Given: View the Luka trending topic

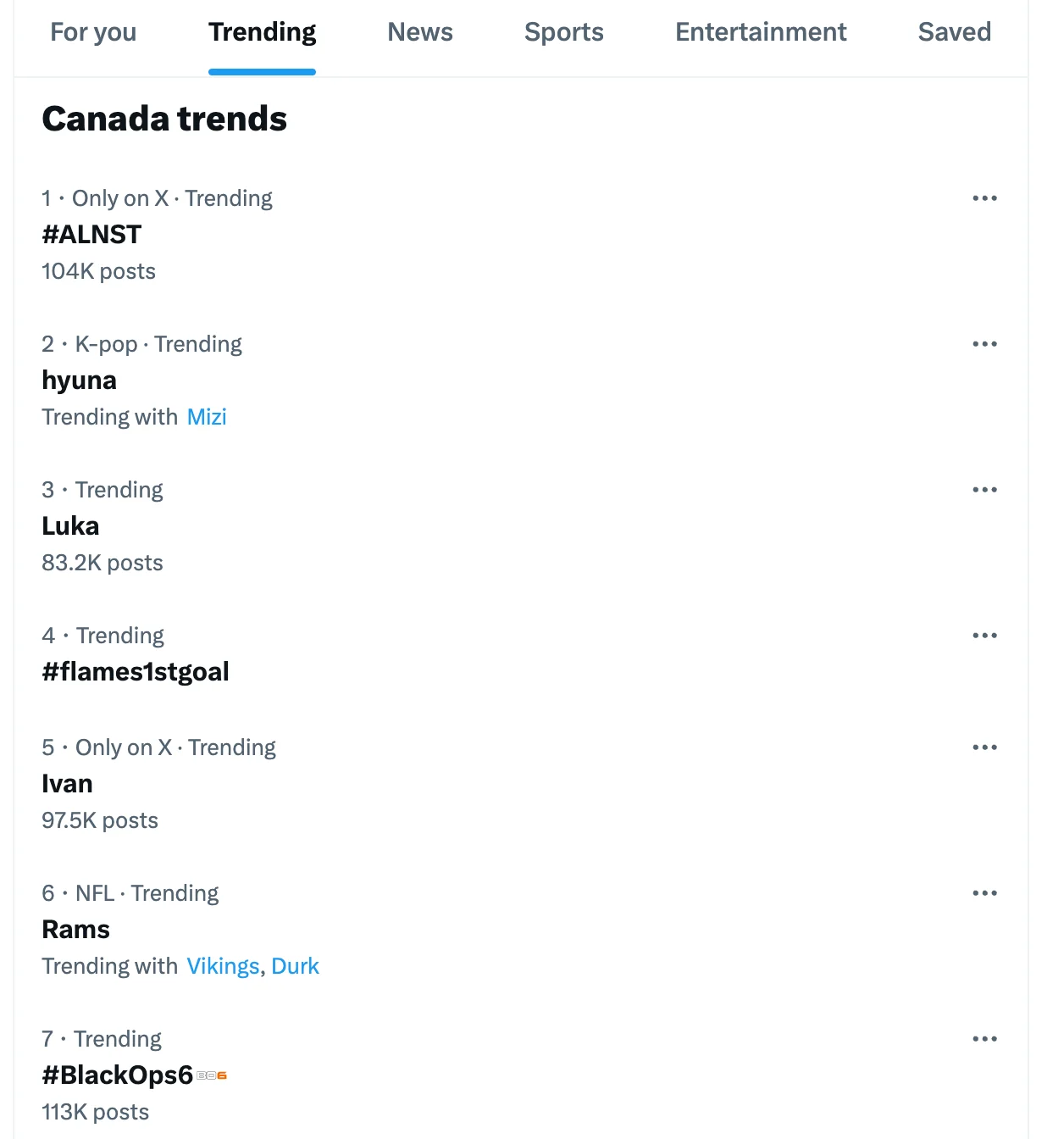Looking at the screenshot, I should tap(70, 526).
